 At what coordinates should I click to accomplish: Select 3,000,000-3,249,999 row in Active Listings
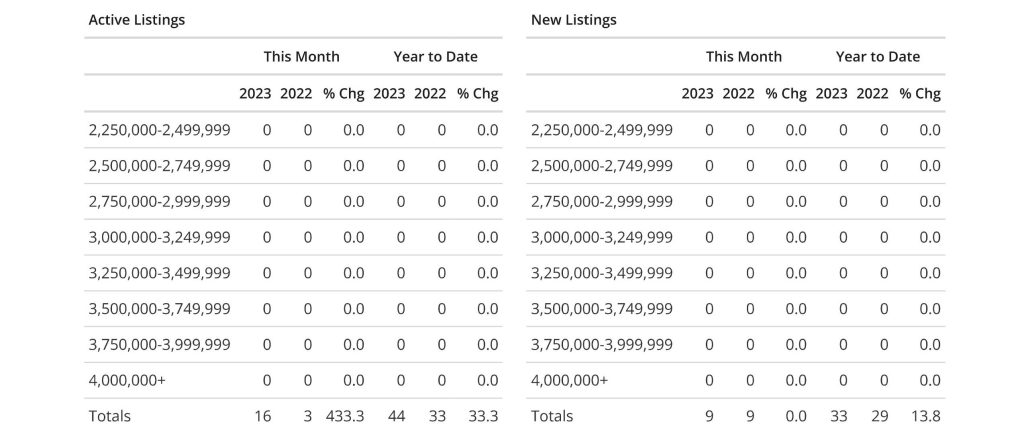coord(160,237)
